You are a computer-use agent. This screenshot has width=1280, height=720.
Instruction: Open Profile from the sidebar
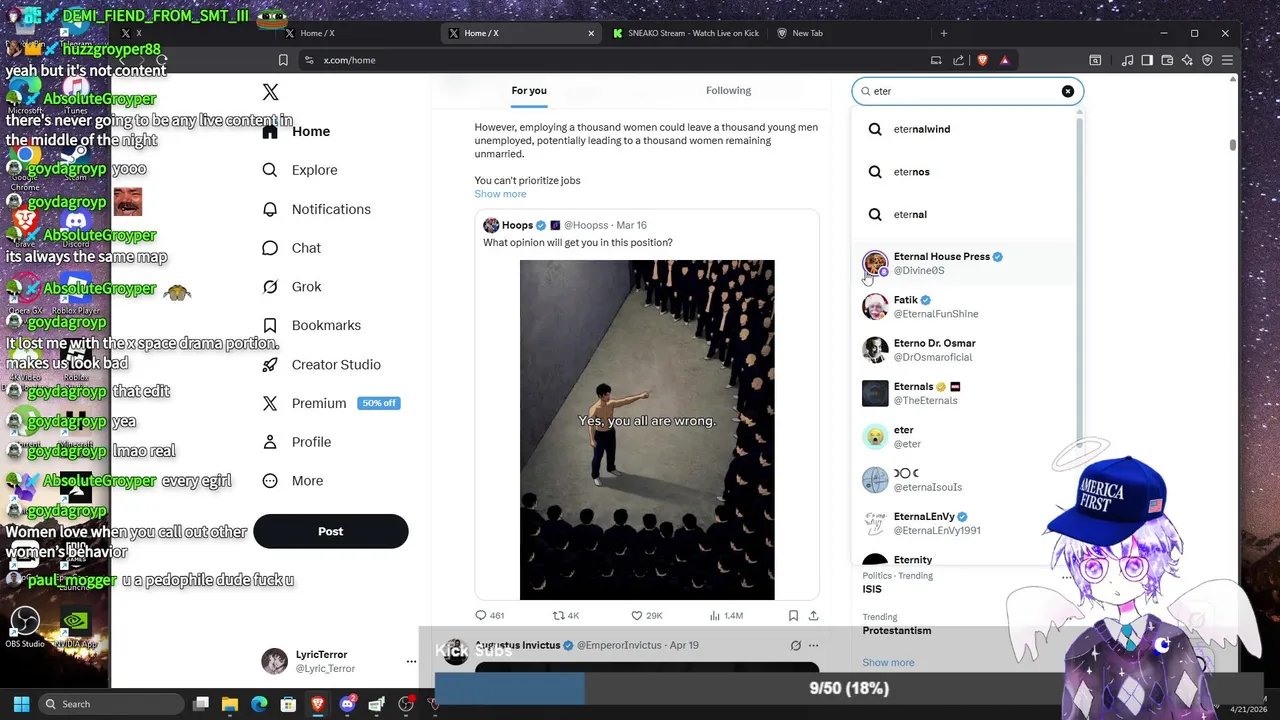(297, 442)
